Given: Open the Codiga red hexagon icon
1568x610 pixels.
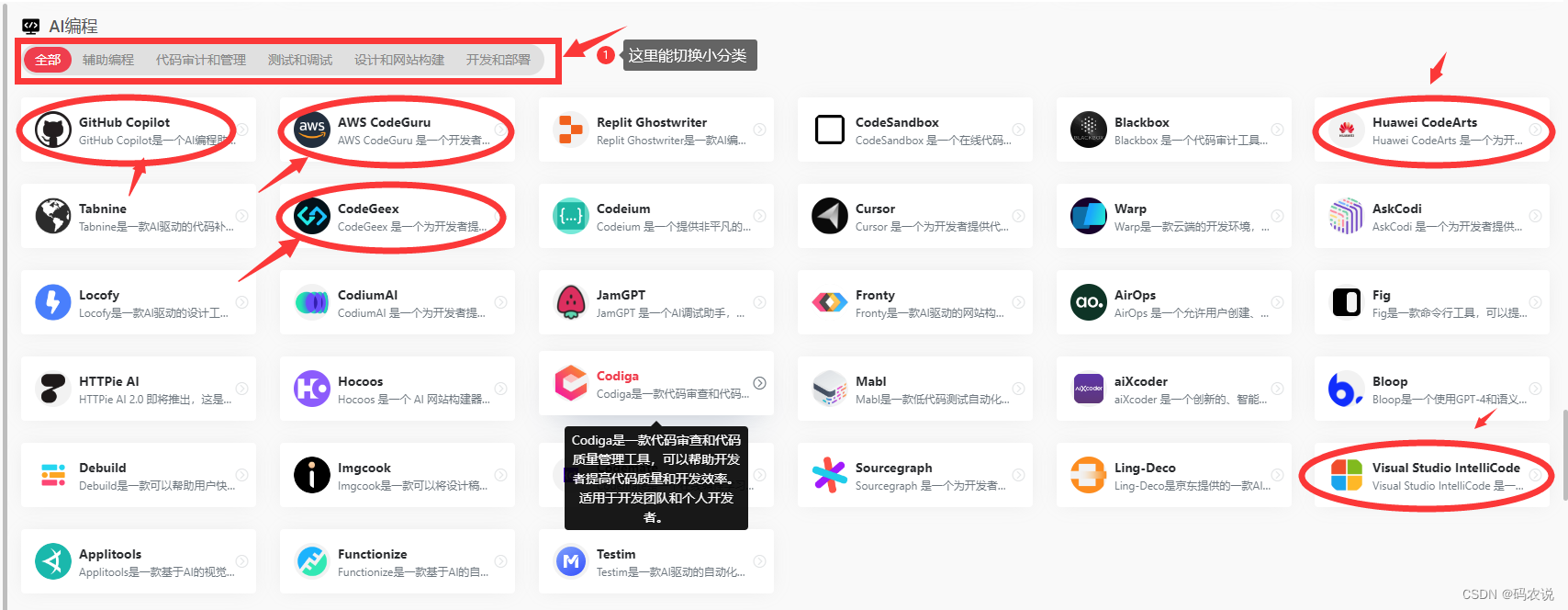Looking at the screenshot, I should pyautogui.click(x=571, y=384).
